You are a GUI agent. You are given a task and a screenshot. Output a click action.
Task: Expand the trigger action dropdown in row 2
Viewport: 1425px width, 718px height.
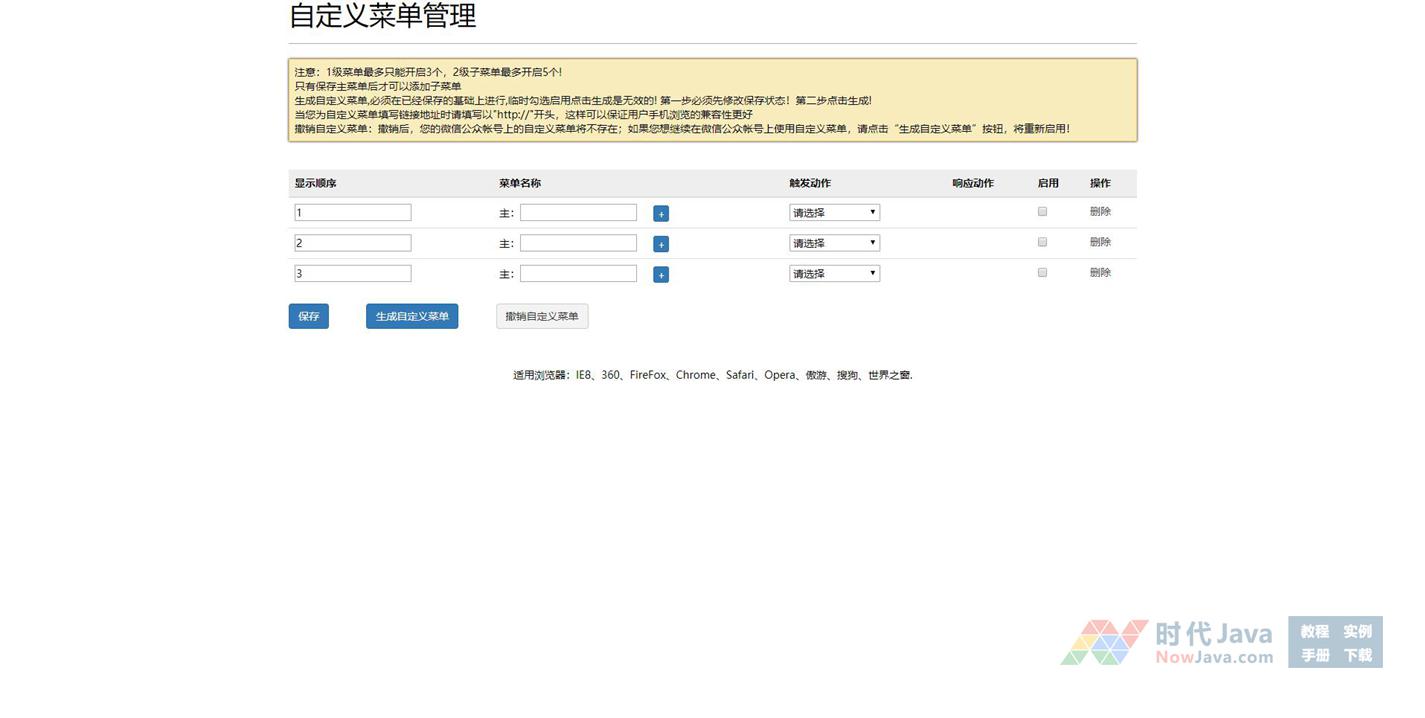click(x=834, y=243)
